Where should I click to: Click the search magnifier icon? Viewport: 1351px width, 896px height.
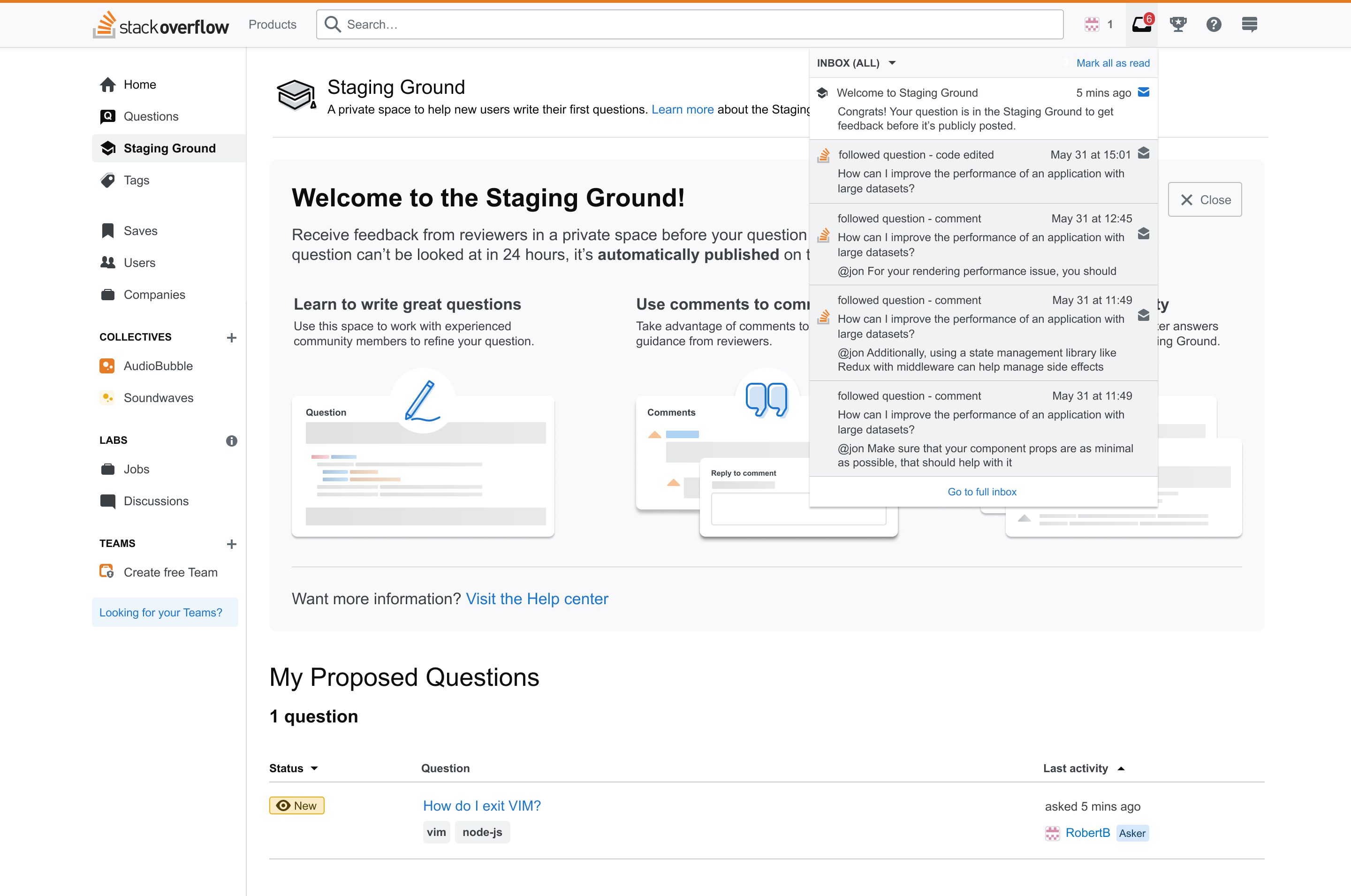pyautogui.click(x=332, y=24)
